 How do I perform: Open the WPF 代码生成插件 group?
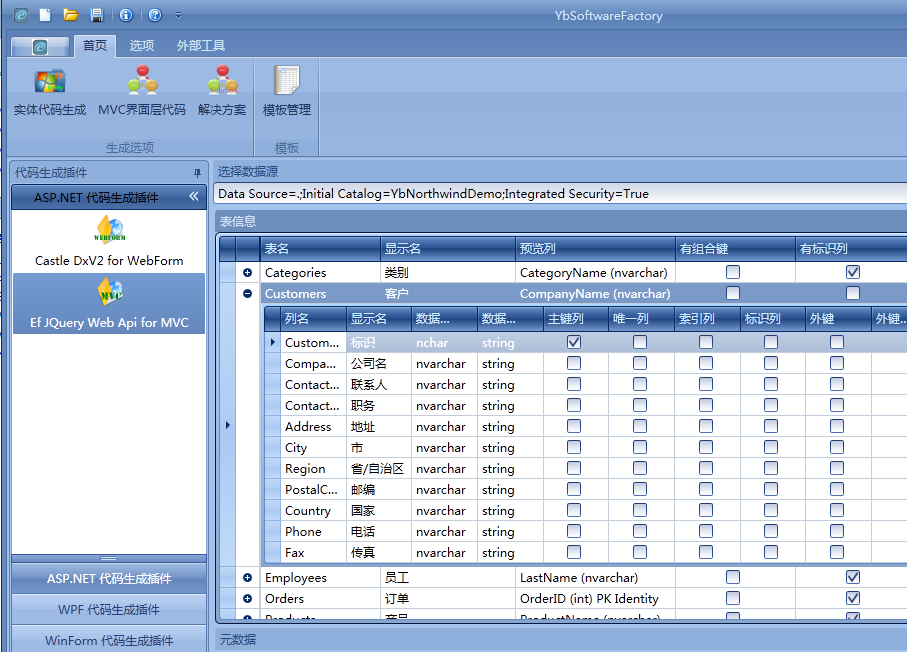point(109,609)
